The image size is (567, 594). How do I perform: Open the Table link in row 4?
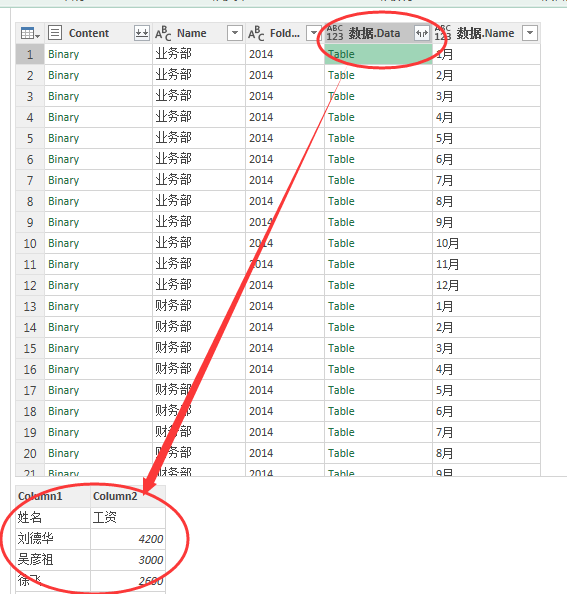point(341,117)
